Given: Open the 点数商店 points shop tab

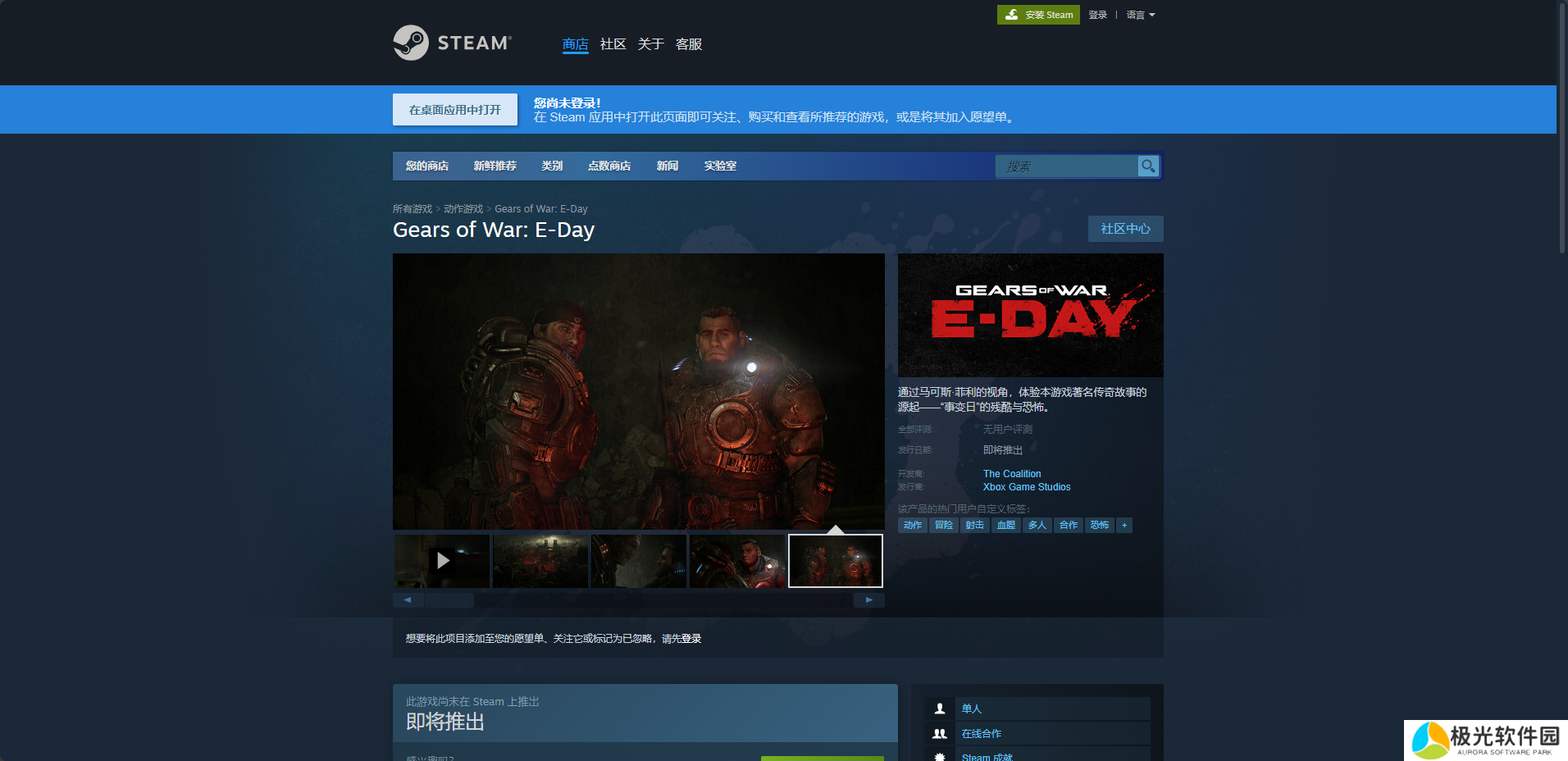Looking at the screenshot, I should [609, 166].
